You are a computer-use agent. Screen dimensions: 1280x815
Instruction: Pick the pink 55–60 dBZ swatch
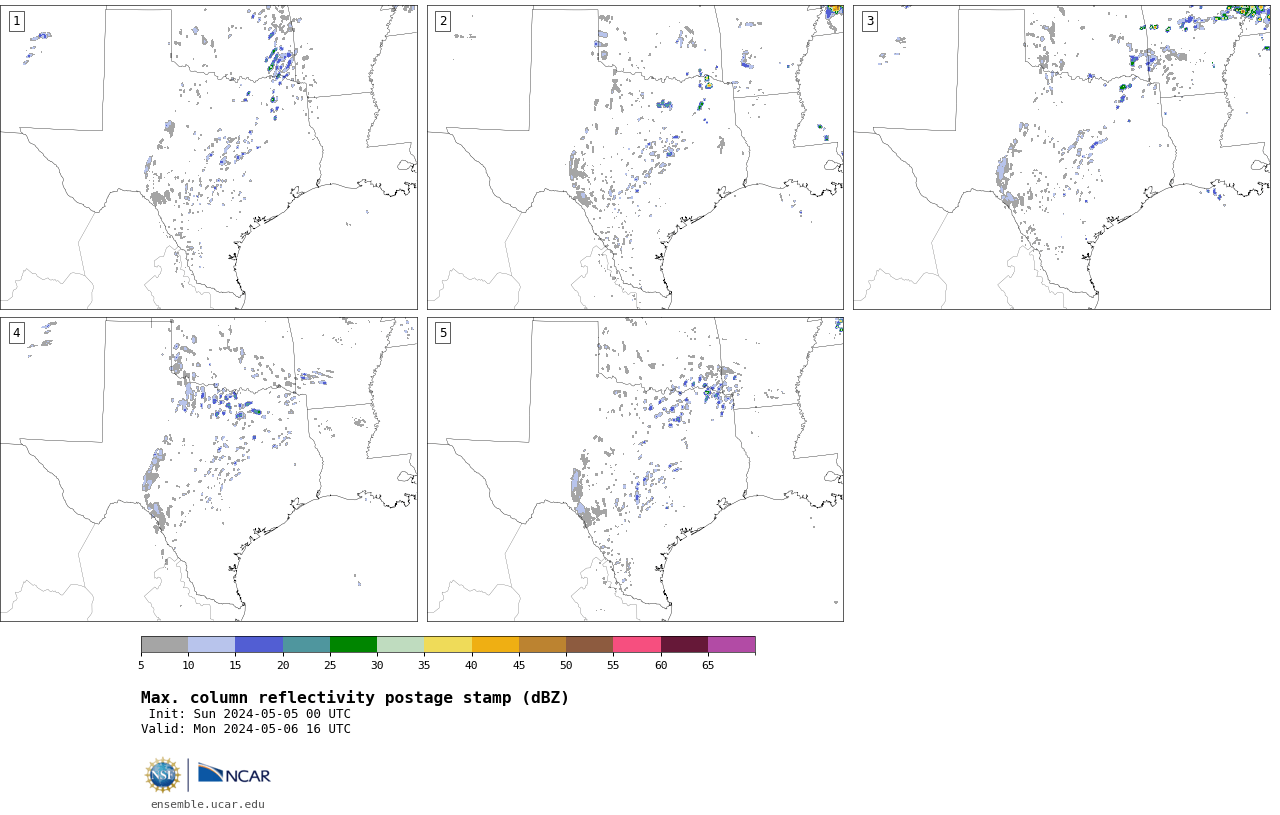click(x=637, y=645)
